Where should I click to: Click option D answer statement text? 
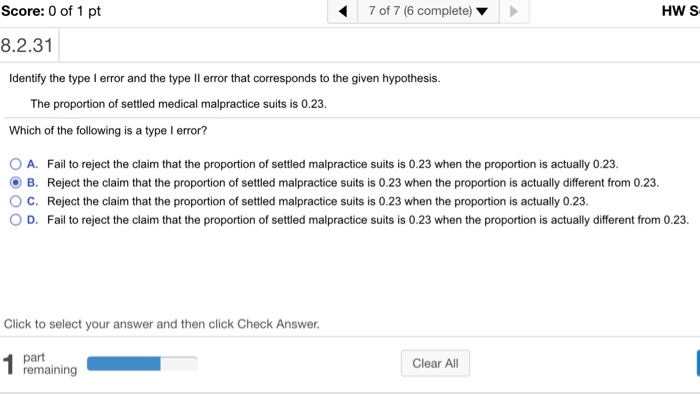pyautogui.click(x=368, y=220)
